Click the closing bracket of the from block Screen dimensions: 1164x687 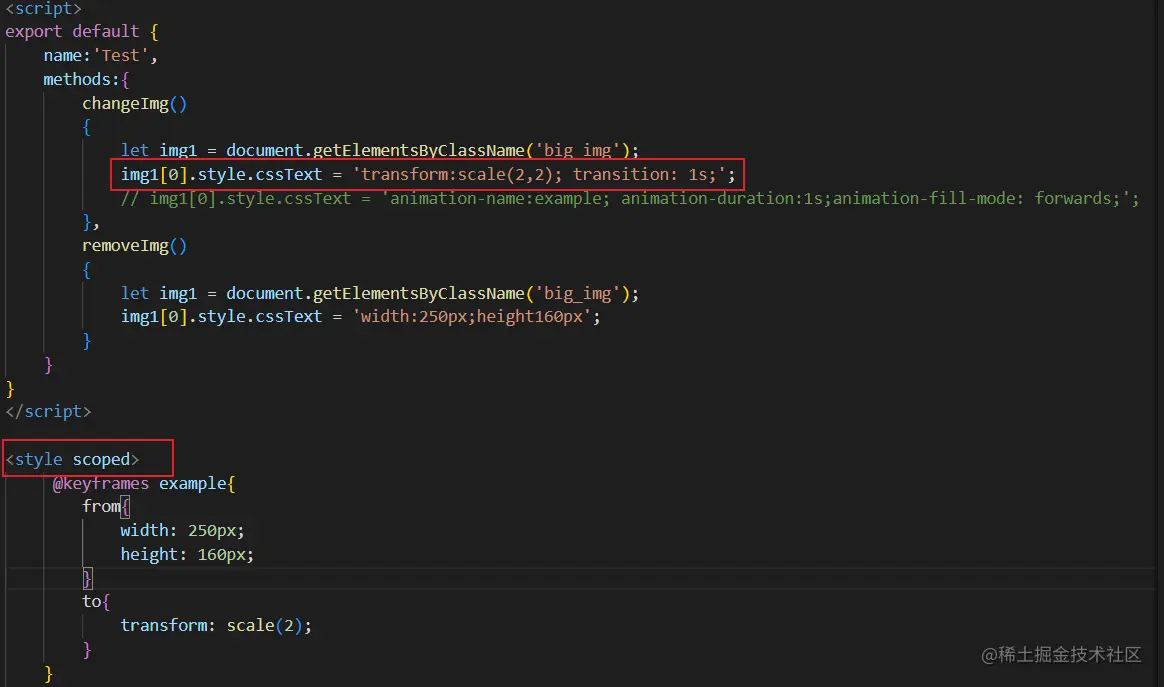coord(87,578)
